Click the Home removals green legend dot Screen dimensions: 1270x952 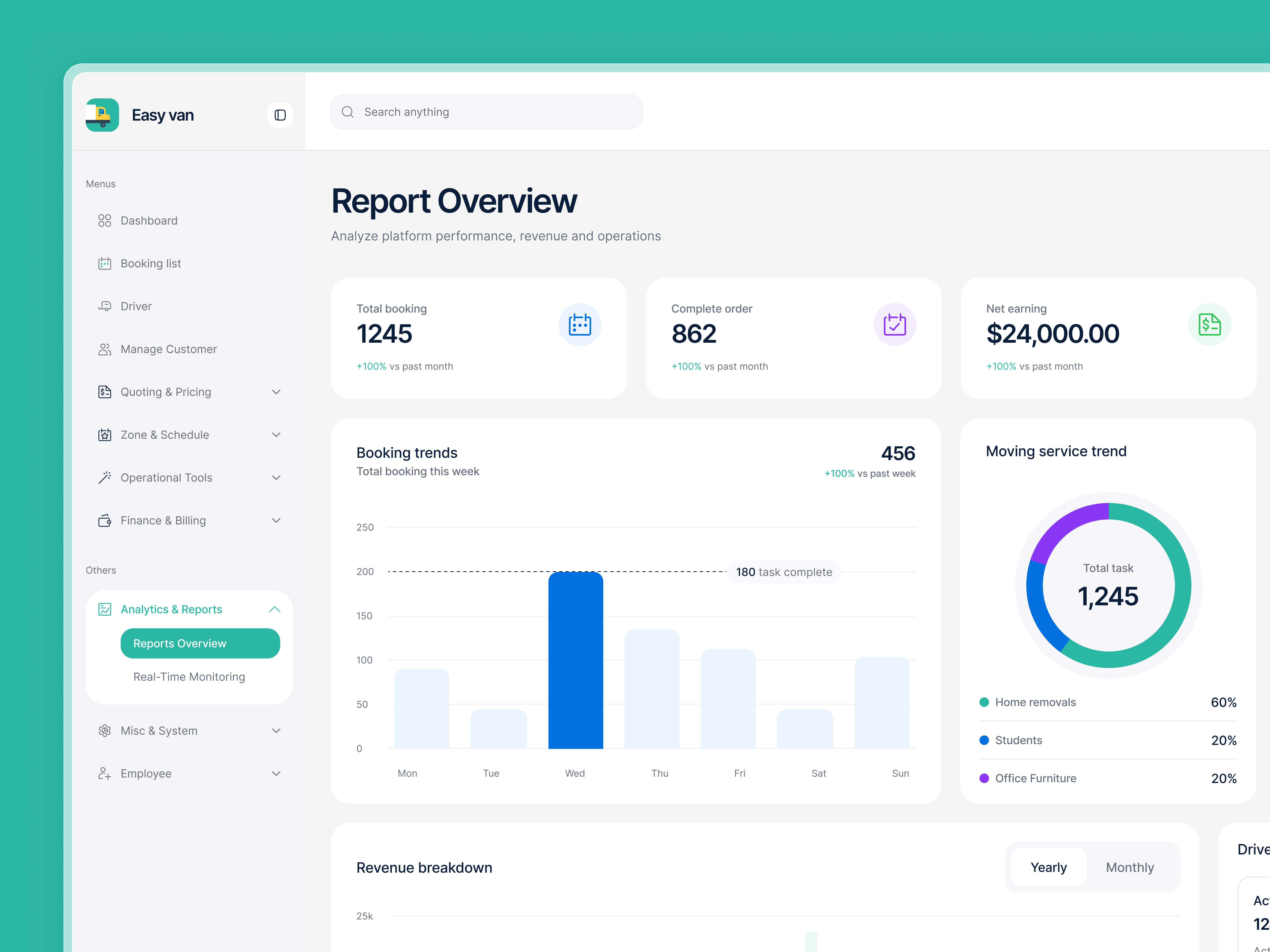point(984,702)
